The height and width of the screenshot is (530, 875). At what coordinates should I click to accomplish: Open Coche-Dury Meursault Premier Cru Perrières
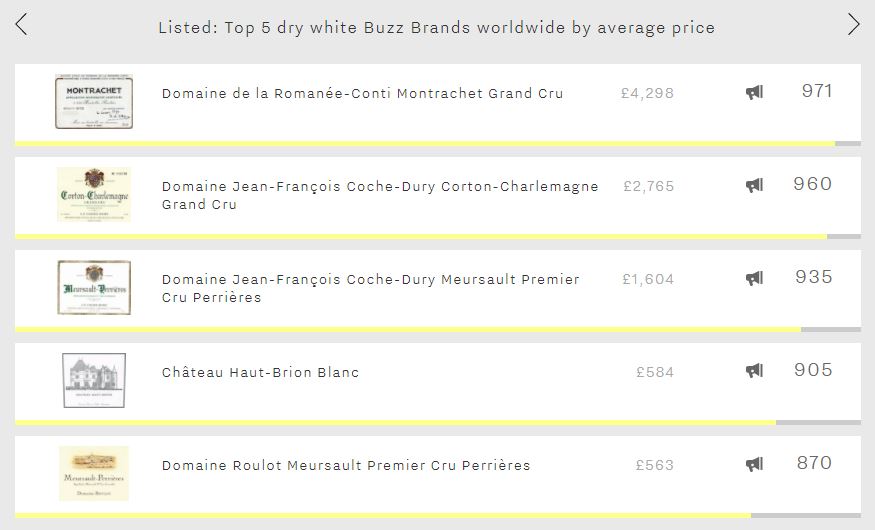371,288
